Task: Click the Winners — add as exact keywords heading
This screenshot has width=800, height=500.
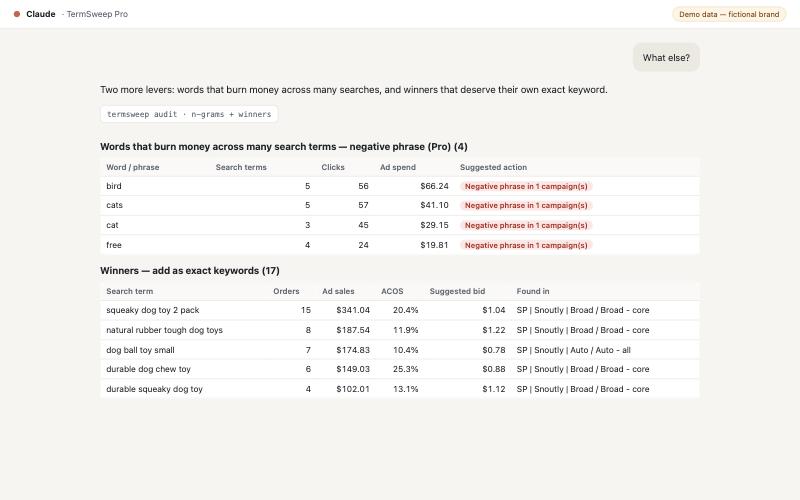Action: (190, 271)
